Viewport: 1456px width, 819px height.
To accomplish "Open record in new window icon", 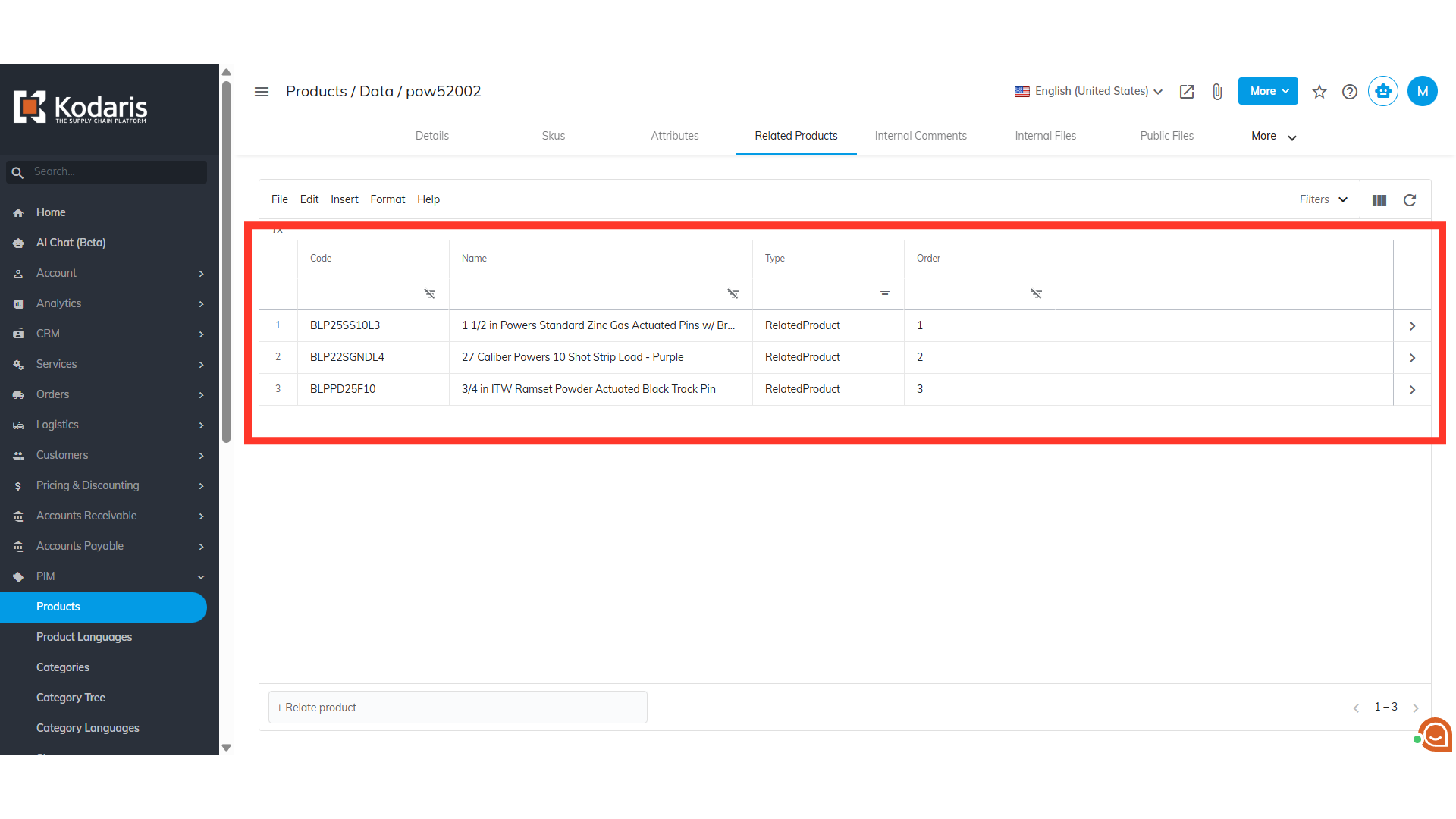I will click(x=1187, y=92).
